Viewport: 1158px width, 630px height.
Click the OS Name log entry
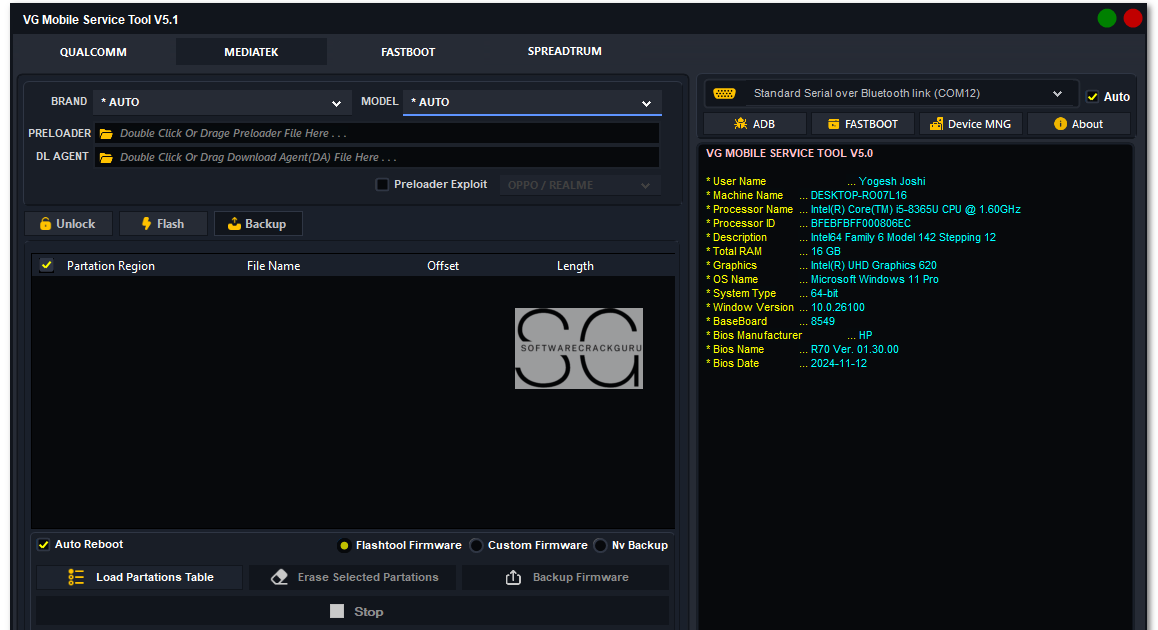click(822, 279)
